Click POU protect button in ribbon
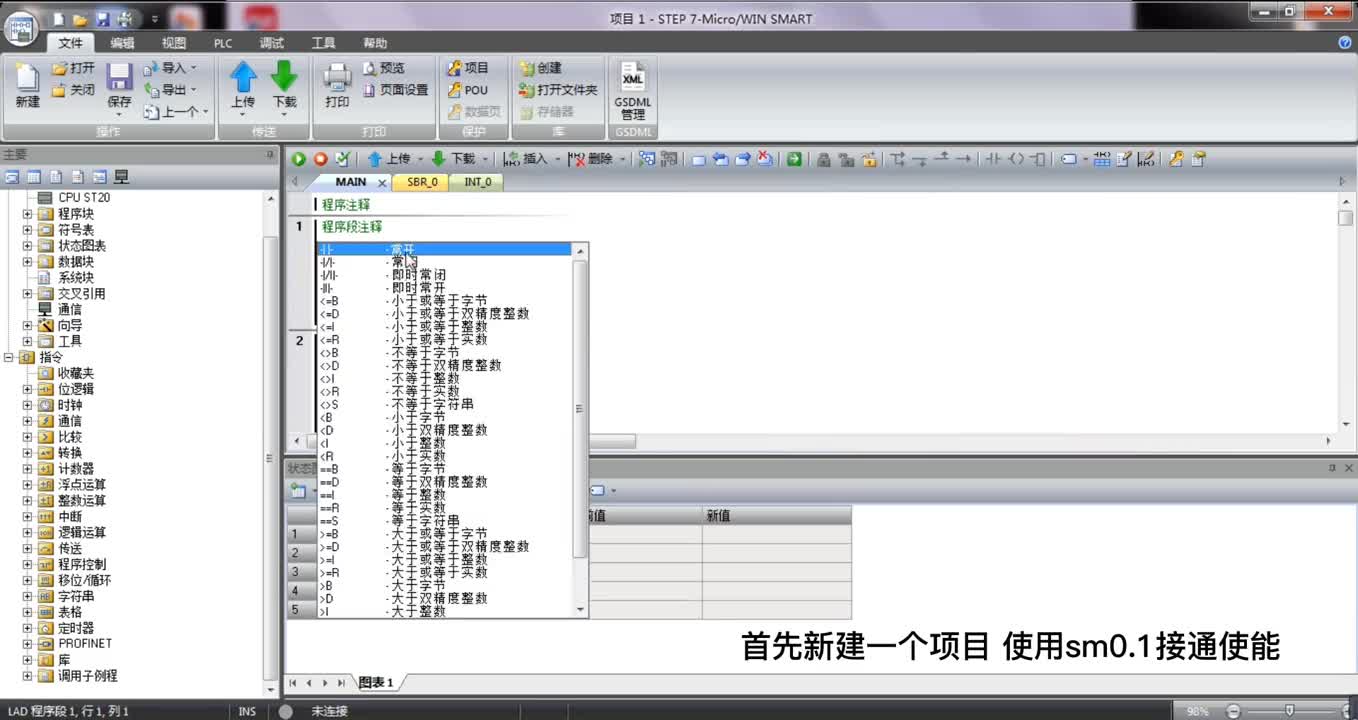This screenshot has height=720, width=1358. pos(468,90)
